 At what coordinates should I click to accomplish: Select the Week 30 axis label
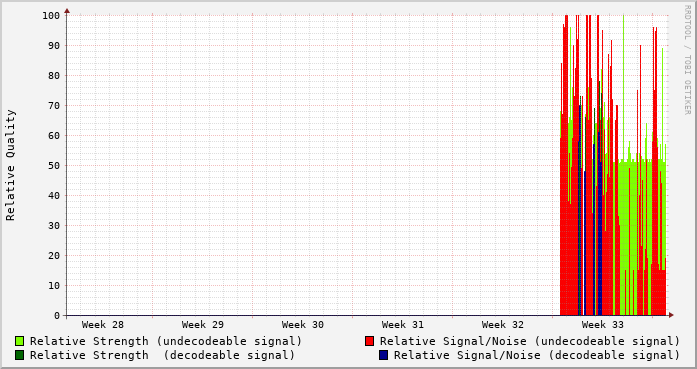(x=303, y=325)
